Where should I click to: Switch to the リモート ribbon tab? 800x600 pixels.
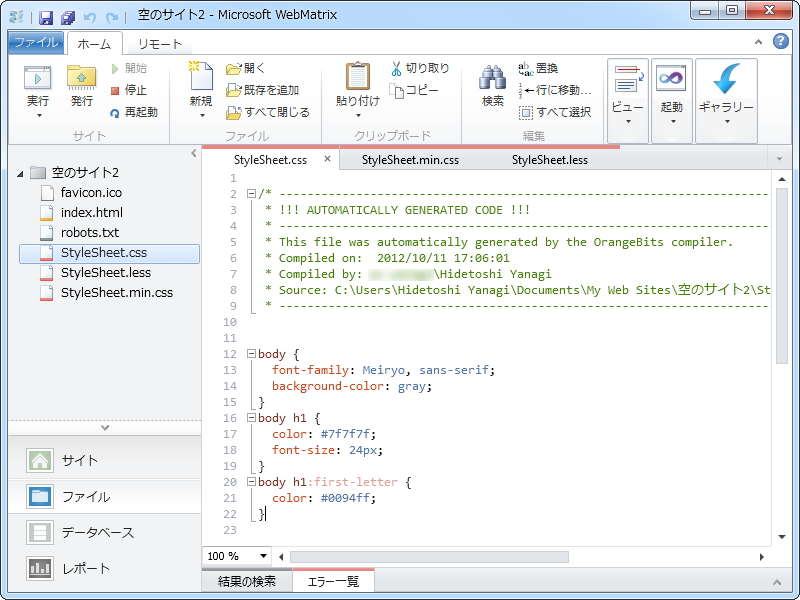161,43
